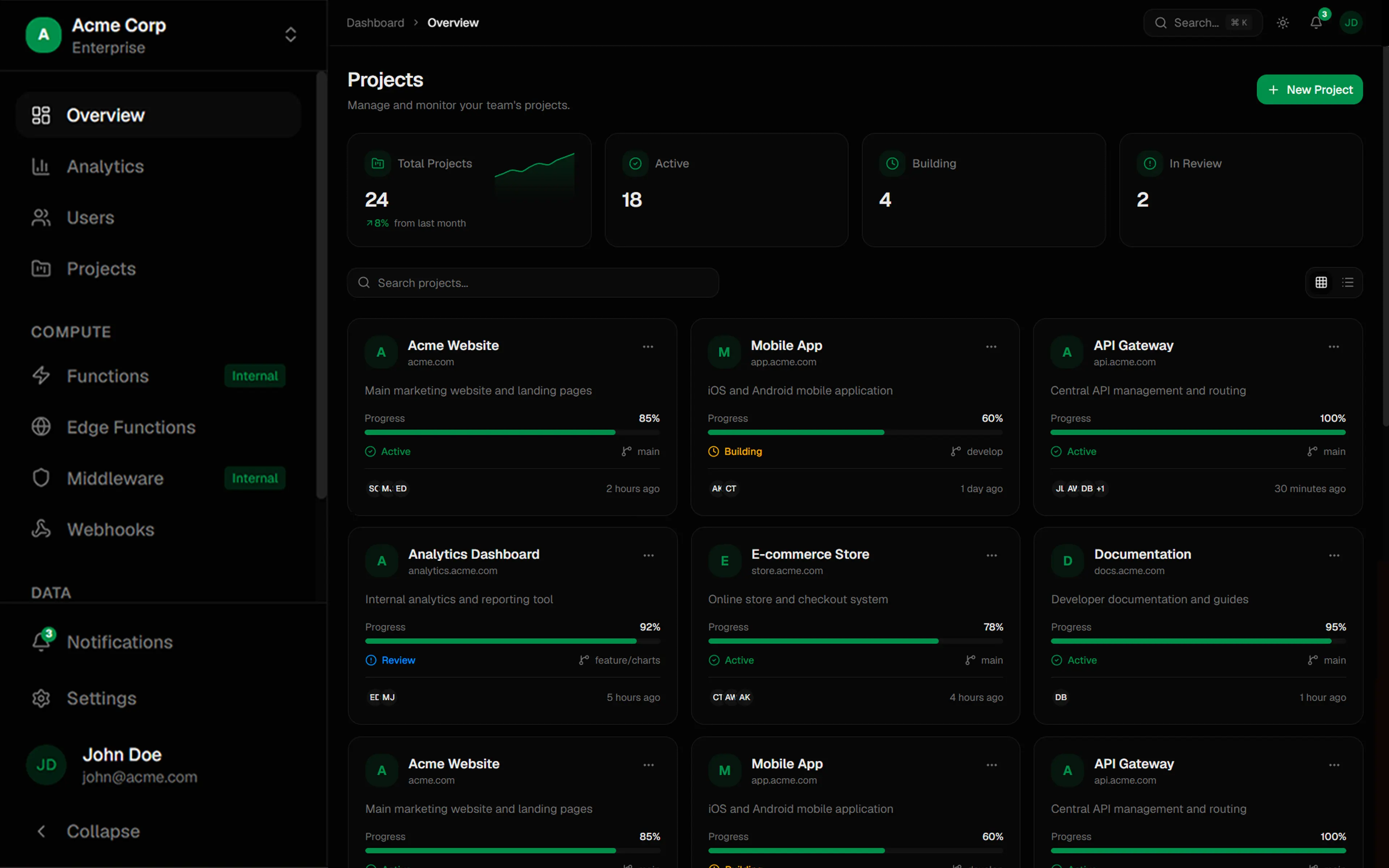
Task: Focus the Search projects field
Action: (533, 282)
